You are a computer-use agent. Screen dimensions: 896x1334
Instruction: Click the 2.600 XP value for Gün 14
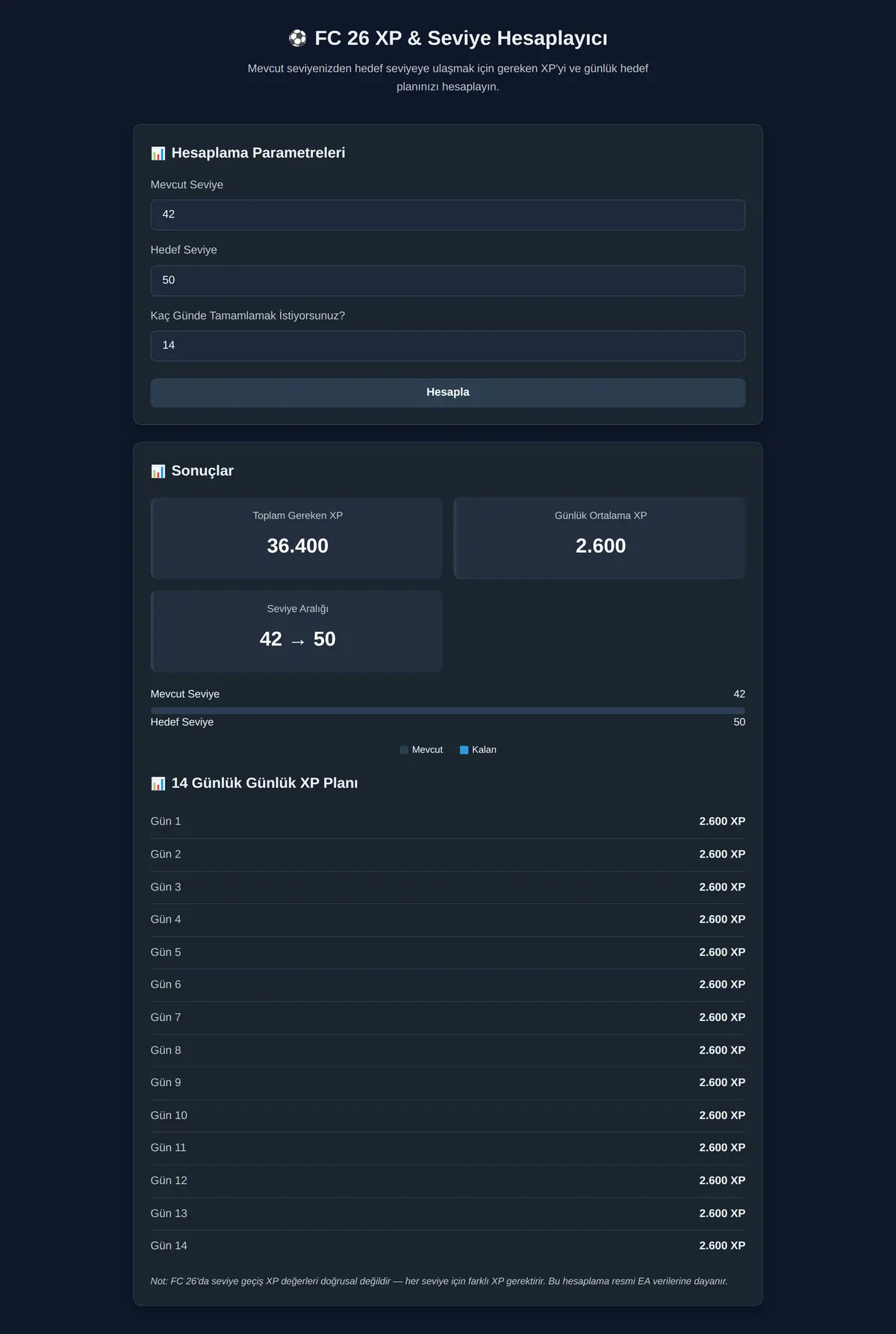click(722, 1245)
